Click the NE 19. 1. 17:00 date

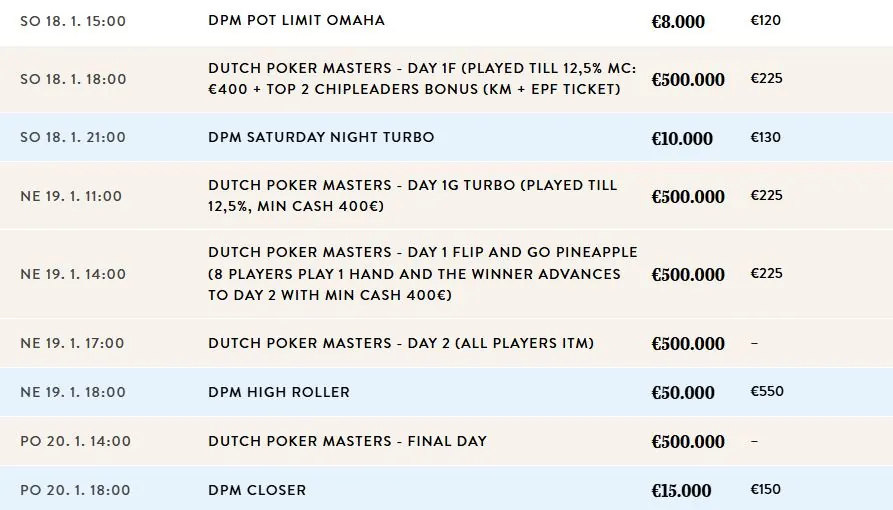[72, 343]
